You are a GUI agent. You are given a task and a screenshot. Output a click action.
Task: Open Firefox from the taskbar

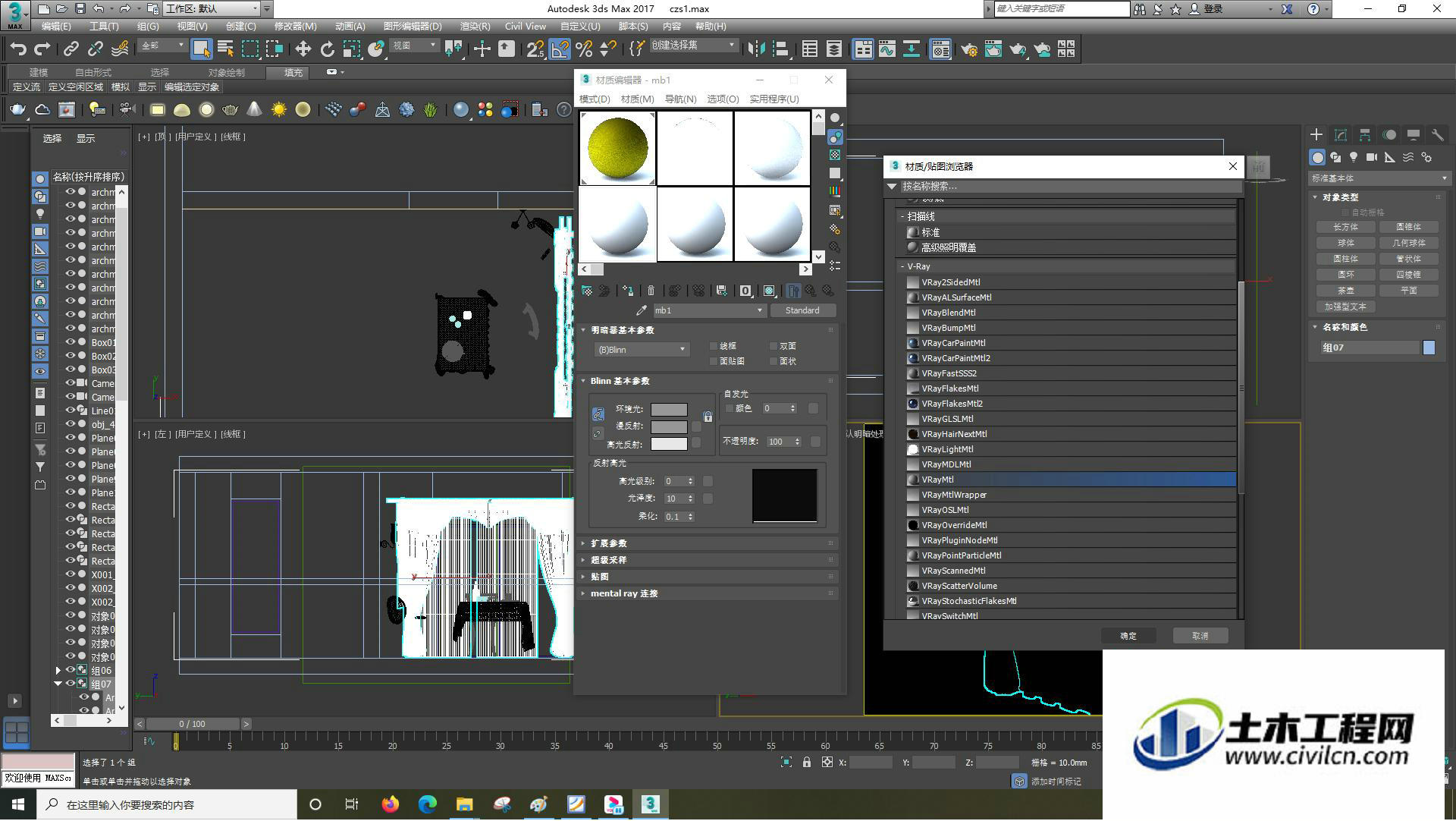point(391,804)
